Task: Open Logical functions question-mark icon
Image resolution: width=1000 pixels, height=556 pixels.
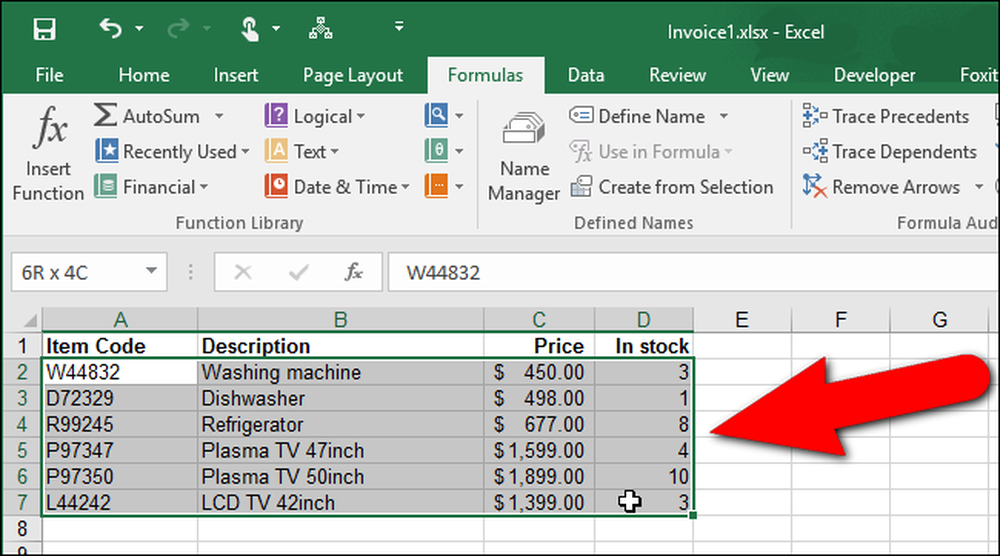Action: pyautogui.click(x=276, y=115)
